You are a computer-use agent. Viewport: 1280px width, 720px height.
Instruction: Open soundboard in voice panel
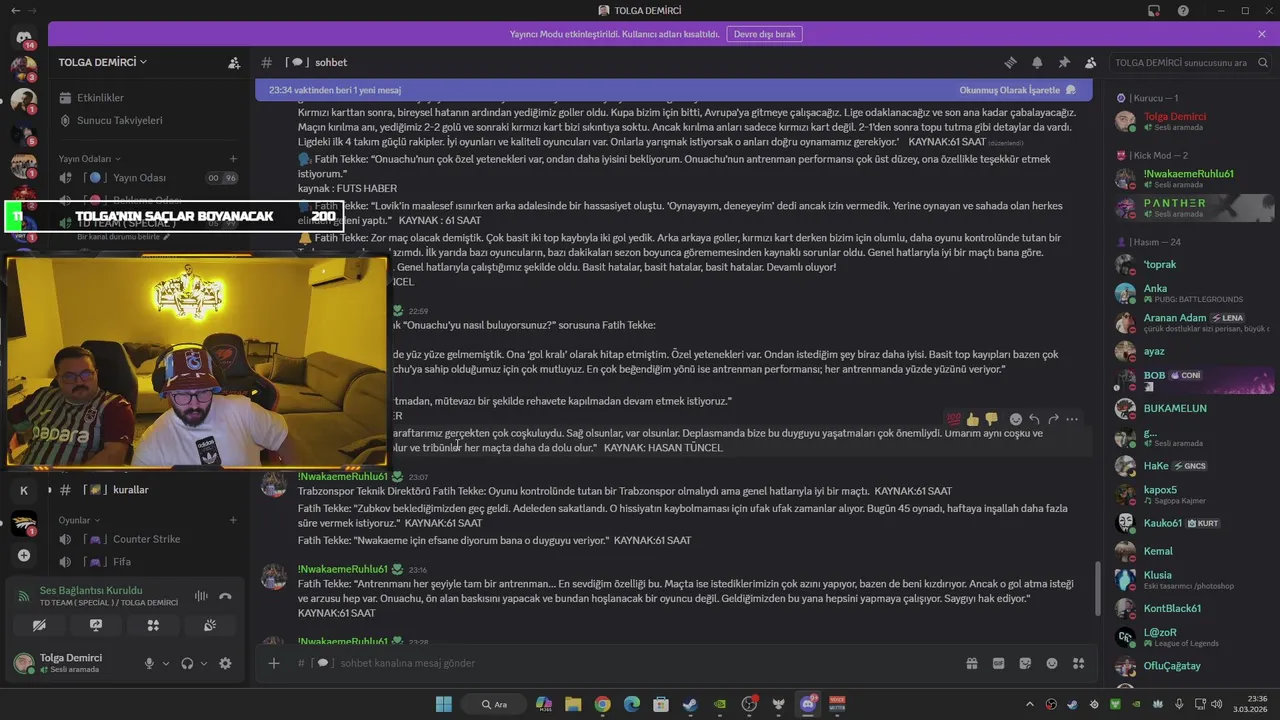coord(210,625)
